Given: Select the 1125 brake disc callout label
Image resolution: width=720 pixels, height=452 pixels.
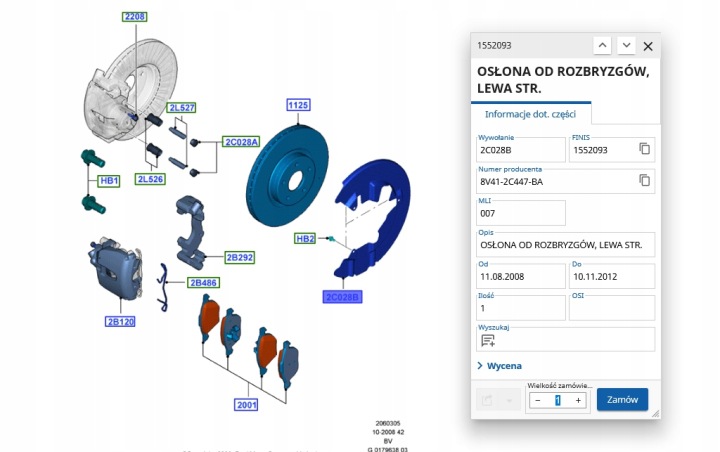Looking at the screenshot, I should click(x=298, y=105).
